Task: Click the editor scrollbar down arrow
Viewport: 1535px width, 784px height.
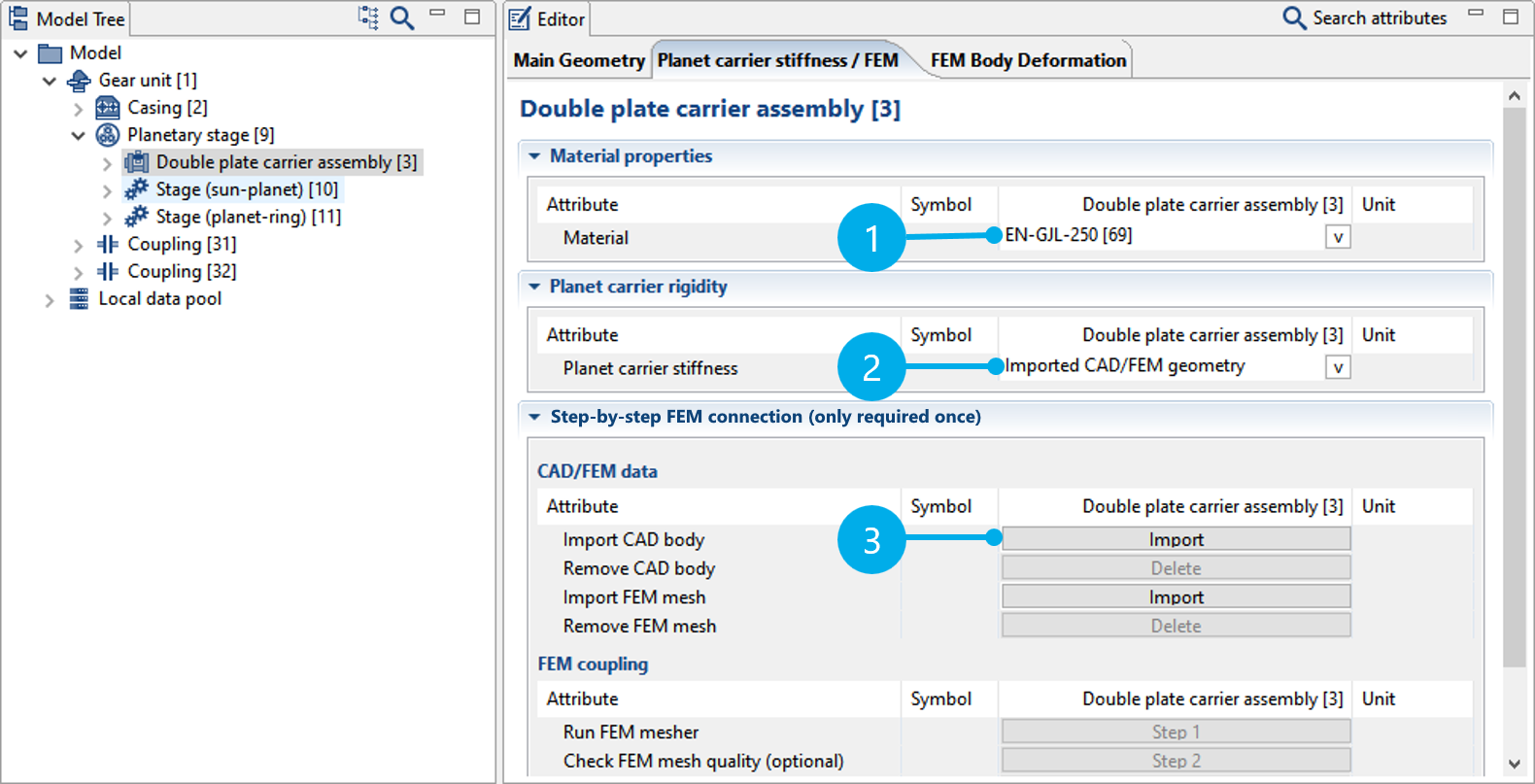Action: (1514, 764)
